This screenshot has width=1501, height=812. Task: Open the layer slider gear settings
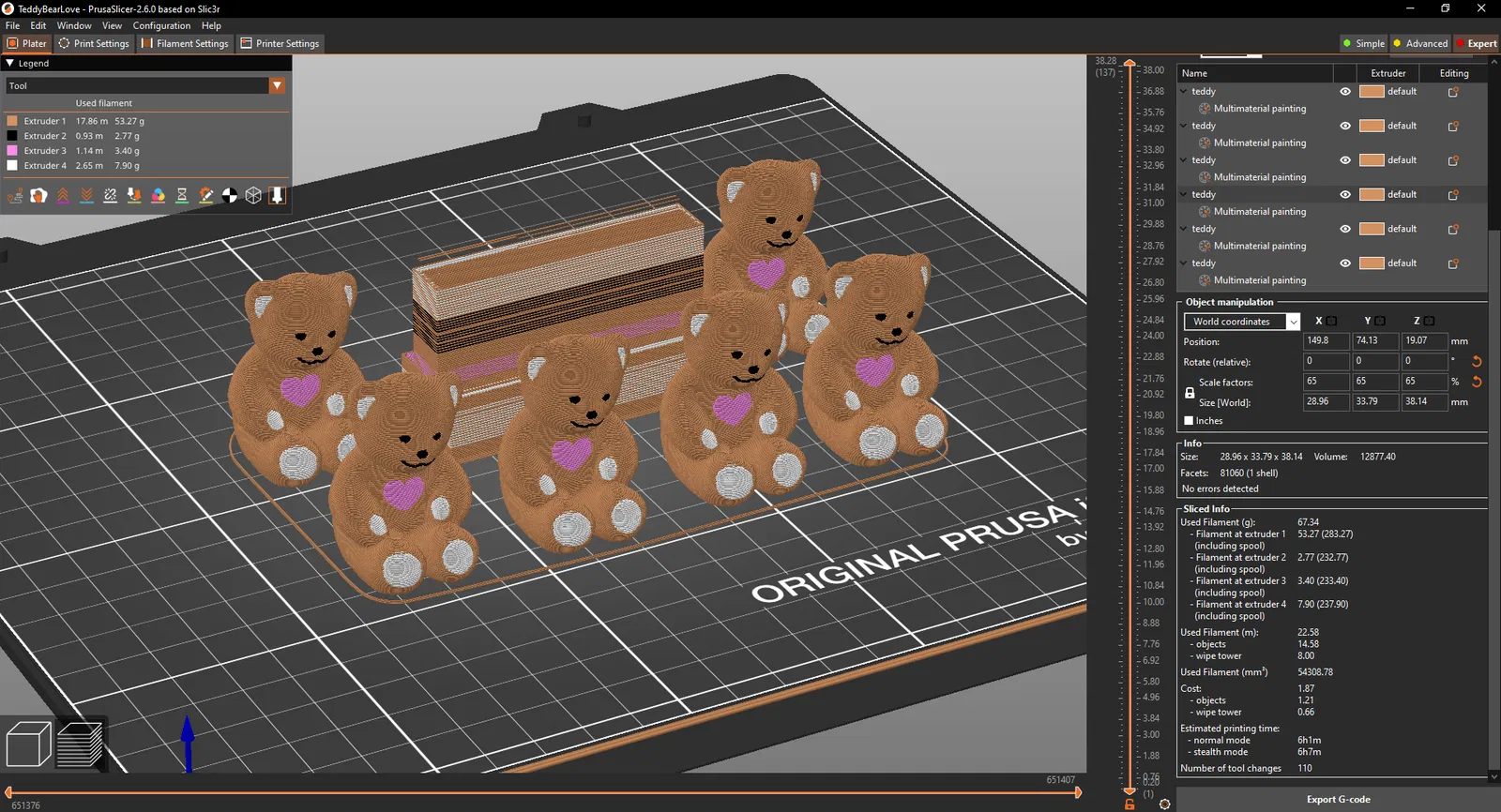coord(1164,804)
